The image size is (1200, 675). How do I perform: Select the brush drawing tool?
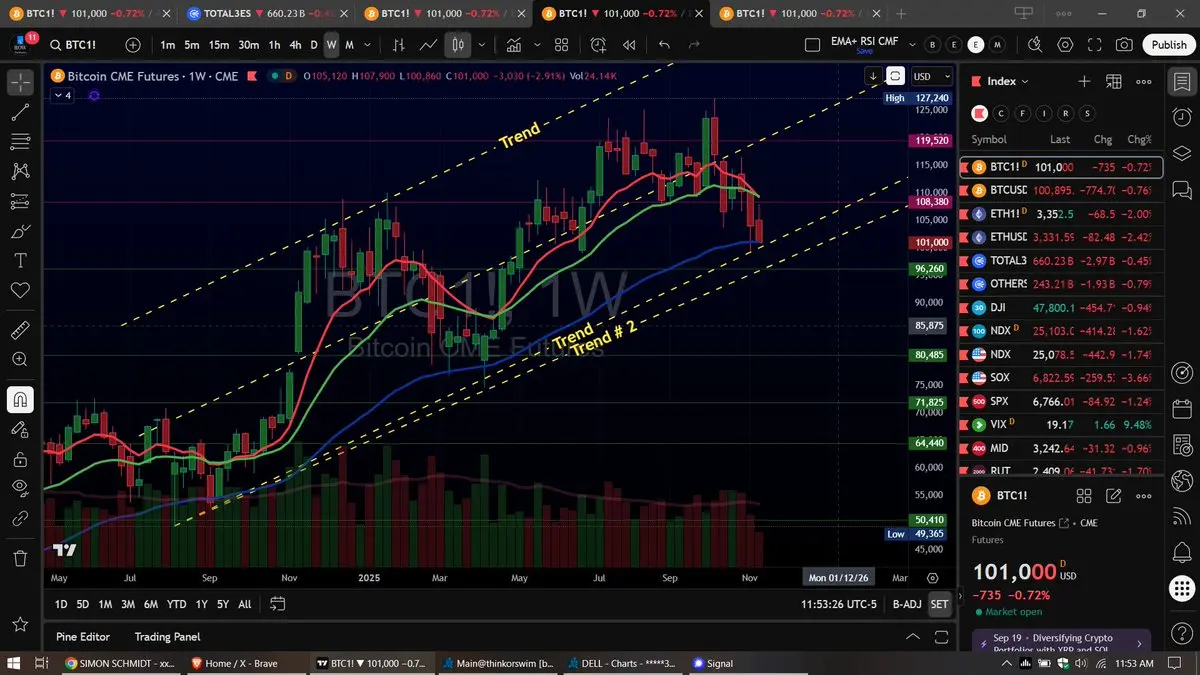pyautogui.click(x=20, y=231)
